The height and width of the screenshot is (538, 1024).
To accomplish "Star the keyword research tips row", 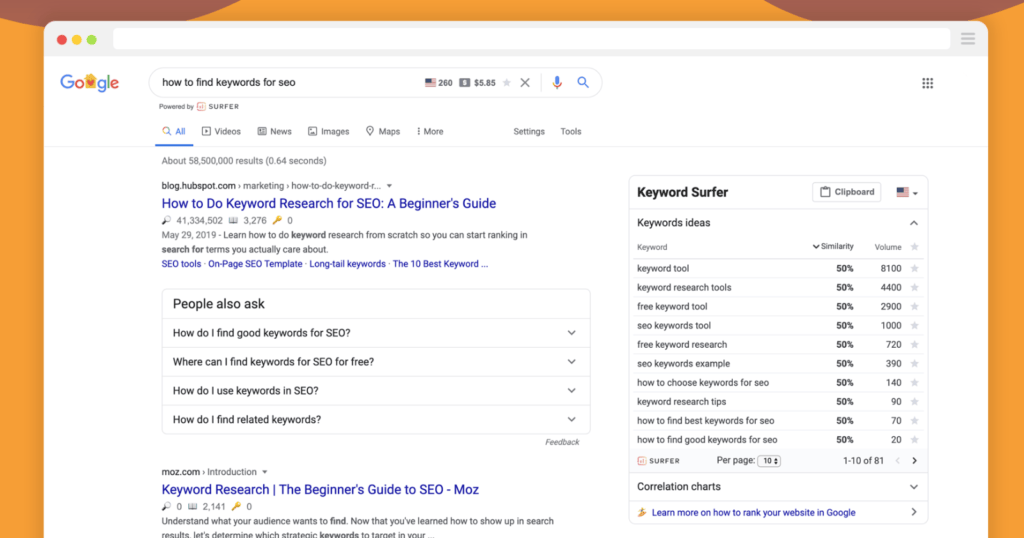I will coord(914,402).
